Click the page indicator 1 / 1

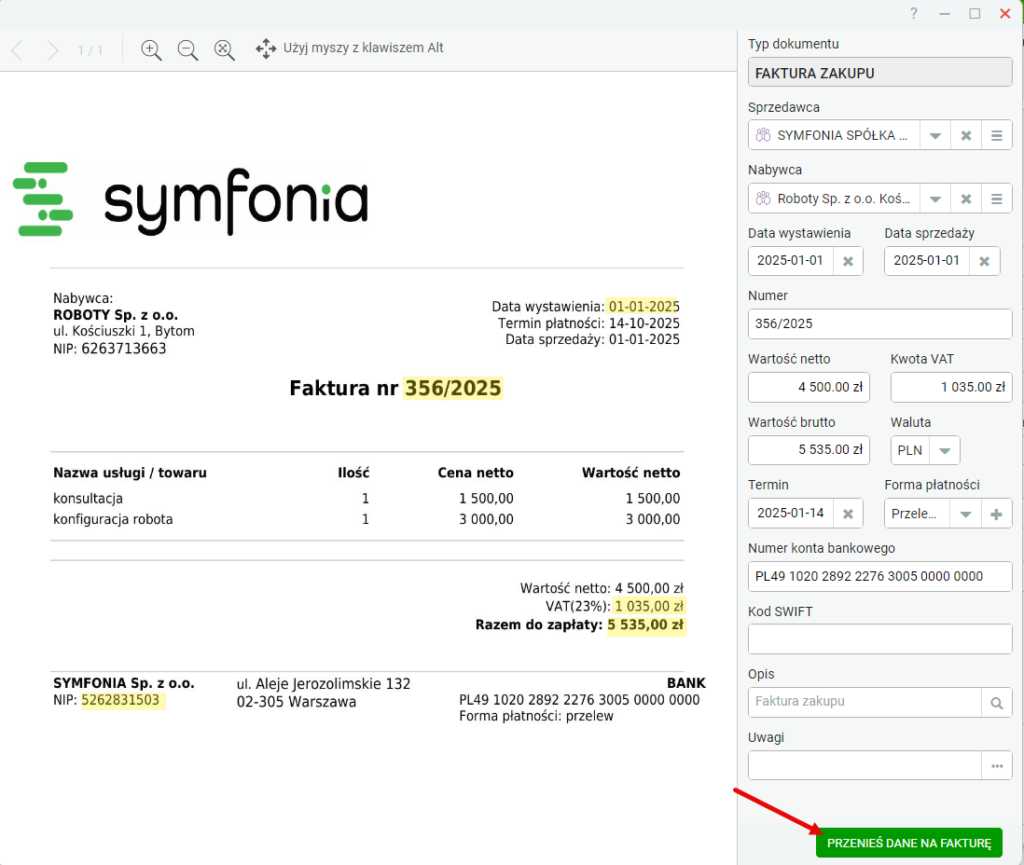point(91,50)
